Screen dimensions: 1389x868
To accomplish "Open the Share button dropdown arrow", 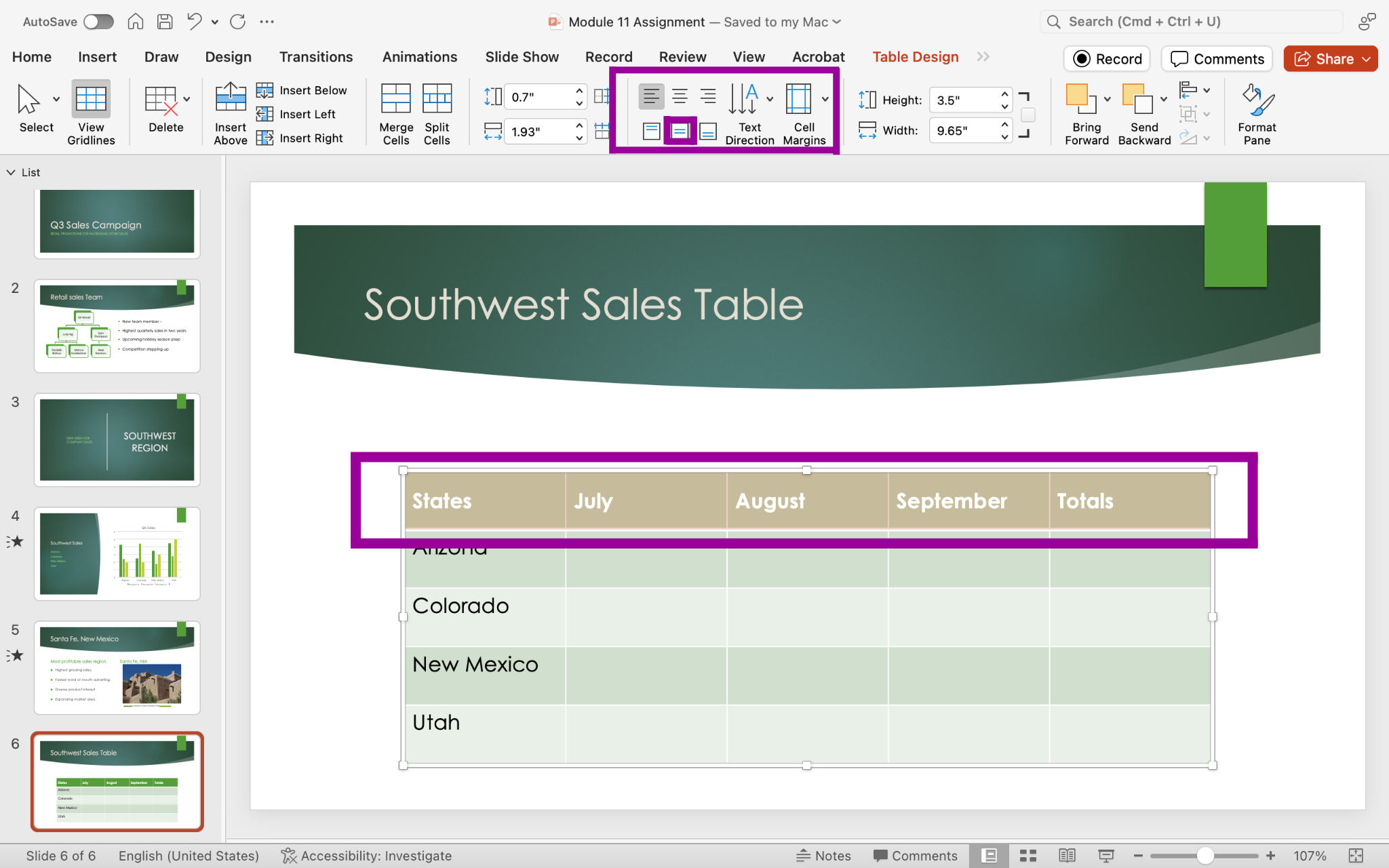I will pos(1366,59).
